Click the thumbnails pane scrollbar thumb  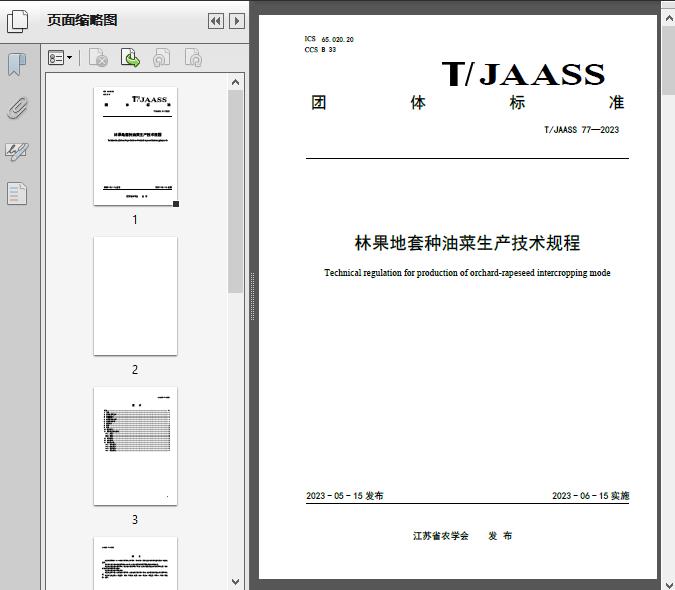(x=235, y=192)
